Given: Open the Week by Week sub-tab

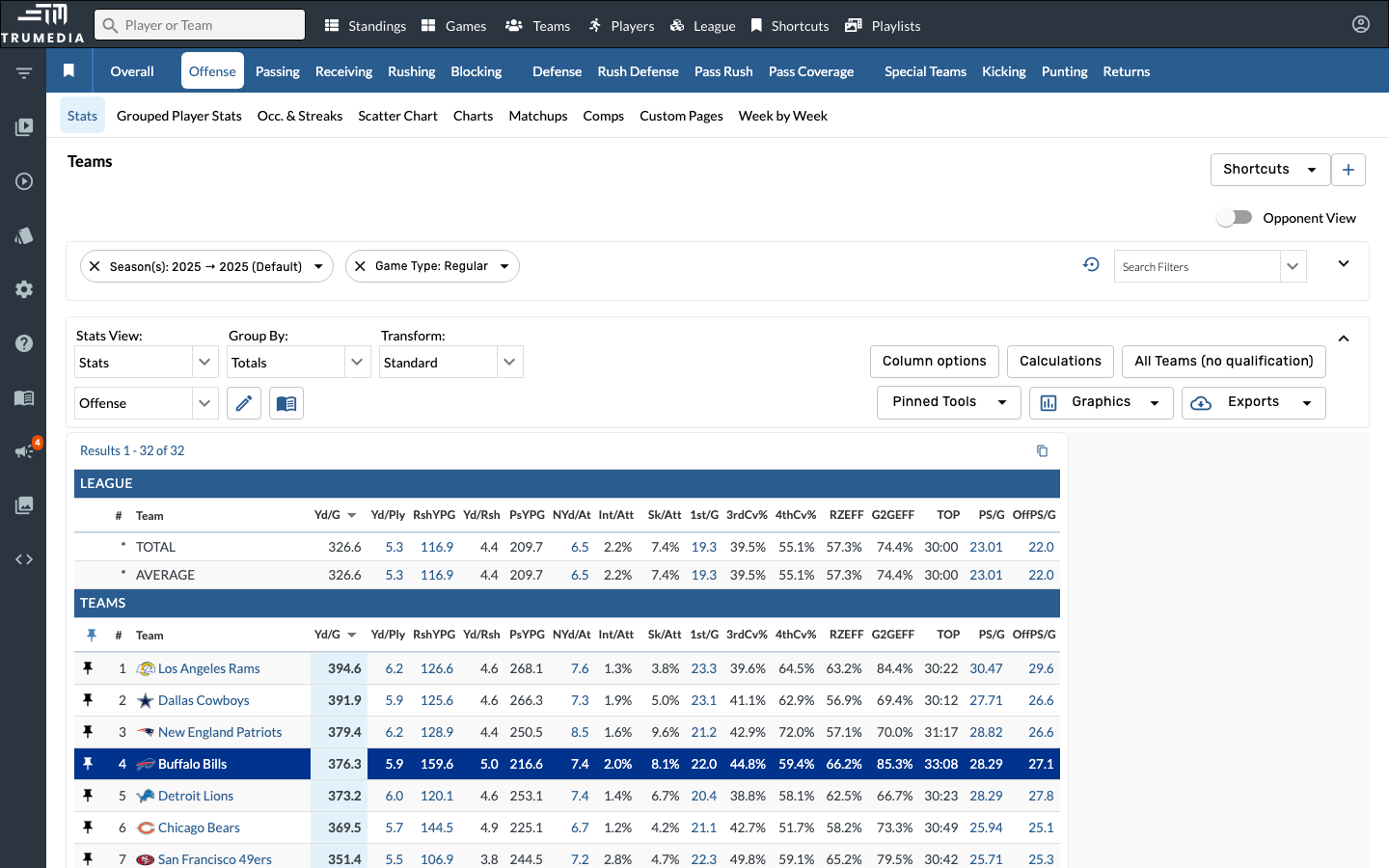Looking at the screenshot, I should tap(783, 116).
